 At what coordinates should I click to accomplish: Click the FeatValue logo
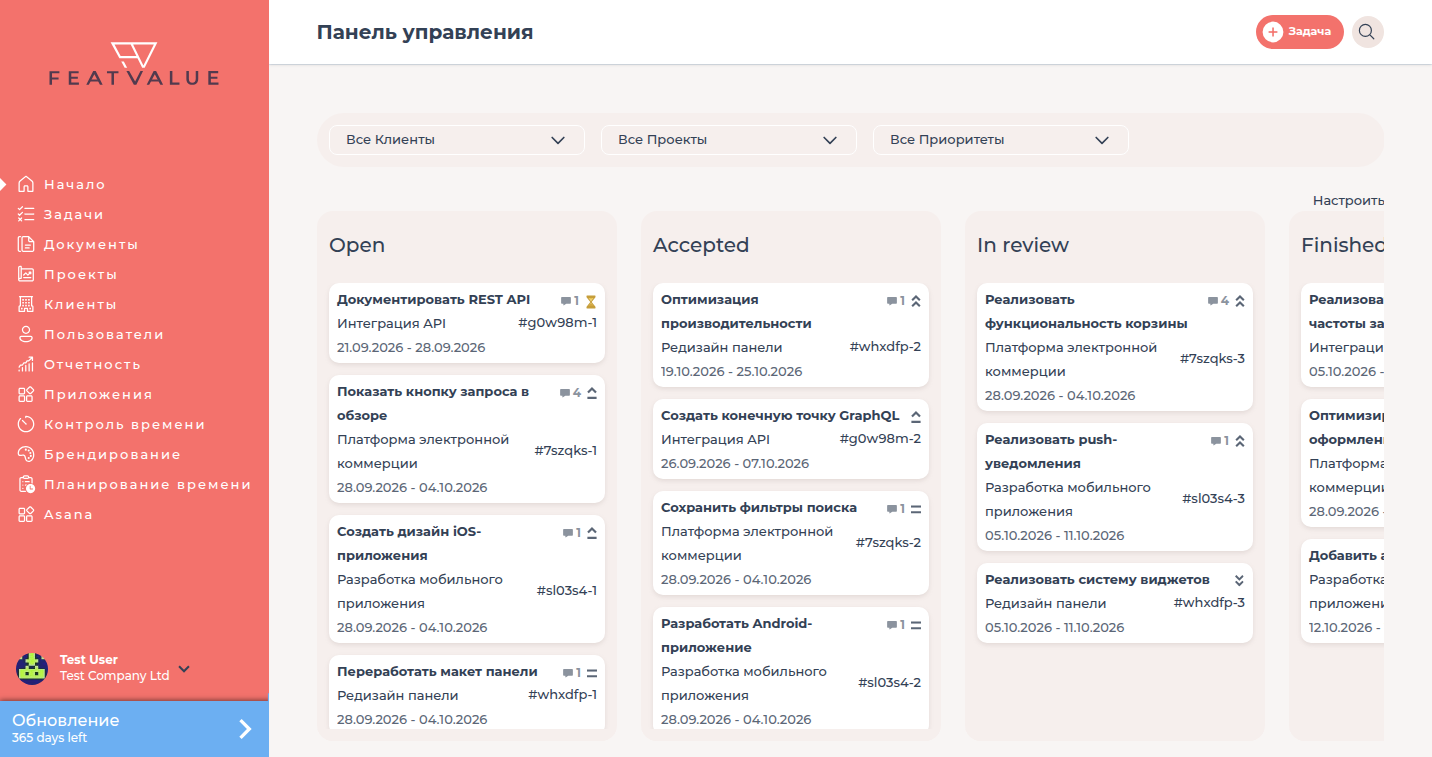click(134, 64)
